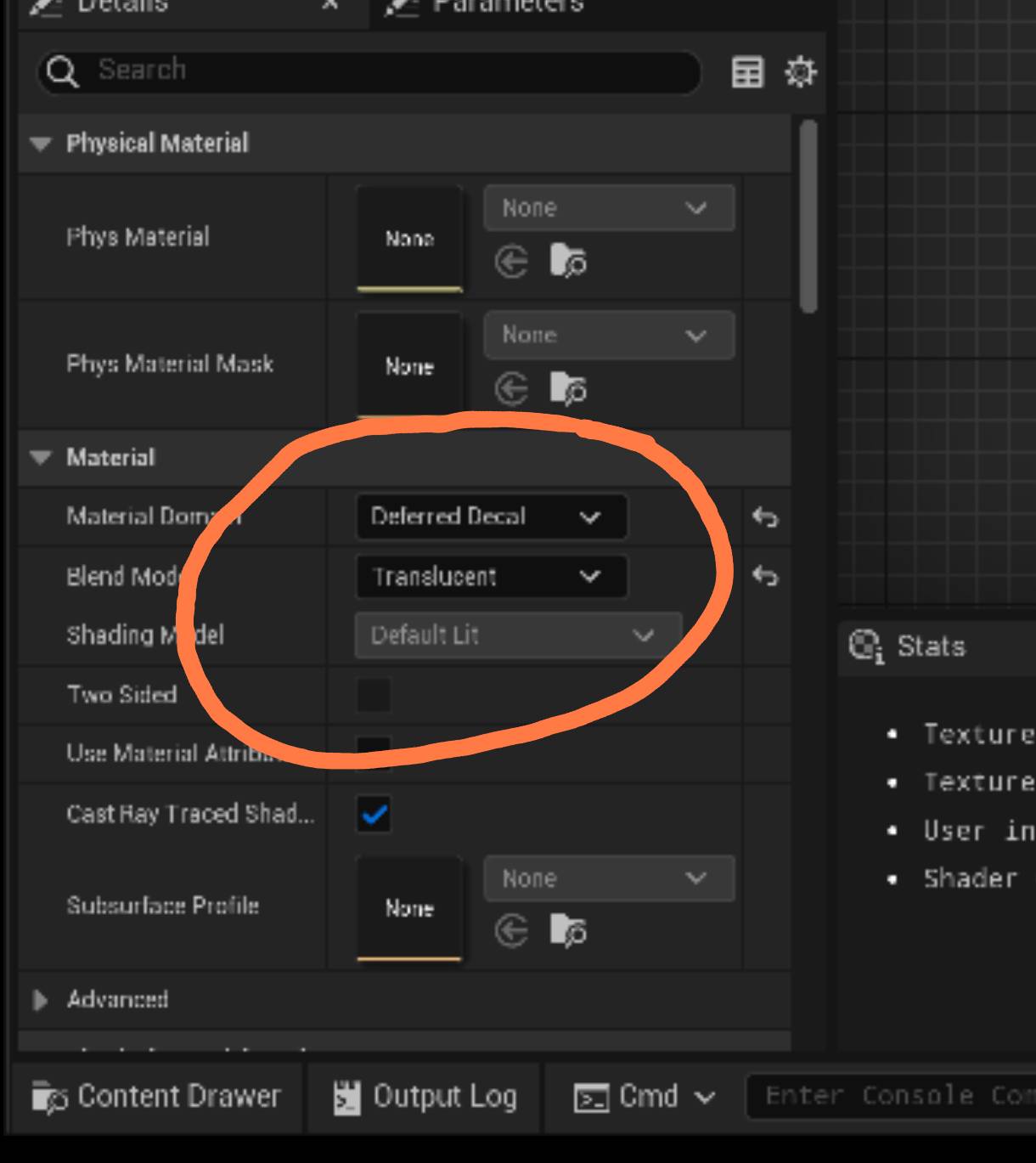Browse to Phys Material in Content Browser
Viewport: 1036px width, 1163px height.
coord(568,262)
